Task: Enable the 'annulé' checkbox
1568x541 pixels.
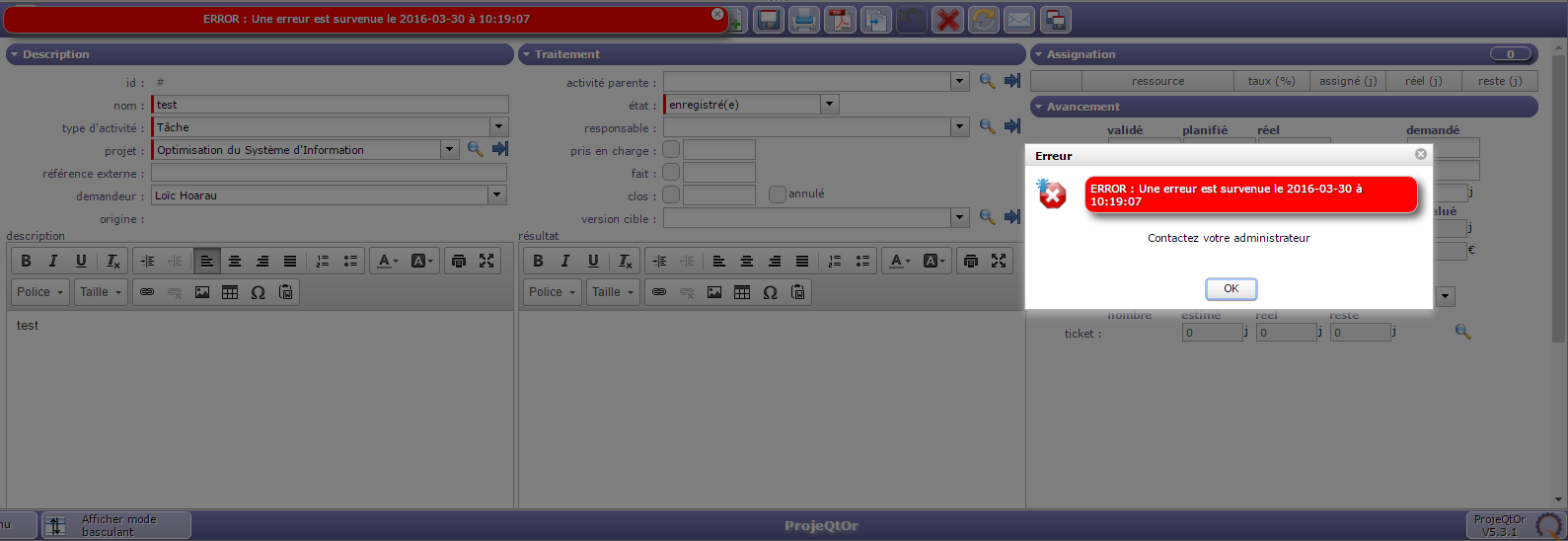Action: pos(778,194)
